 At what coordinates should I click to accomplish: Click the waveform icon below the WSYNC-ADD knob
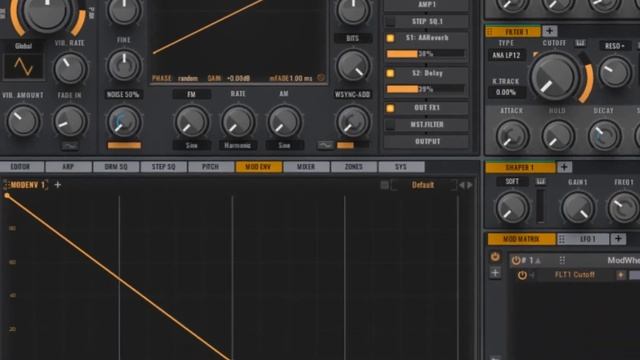(x=325, y=145)
